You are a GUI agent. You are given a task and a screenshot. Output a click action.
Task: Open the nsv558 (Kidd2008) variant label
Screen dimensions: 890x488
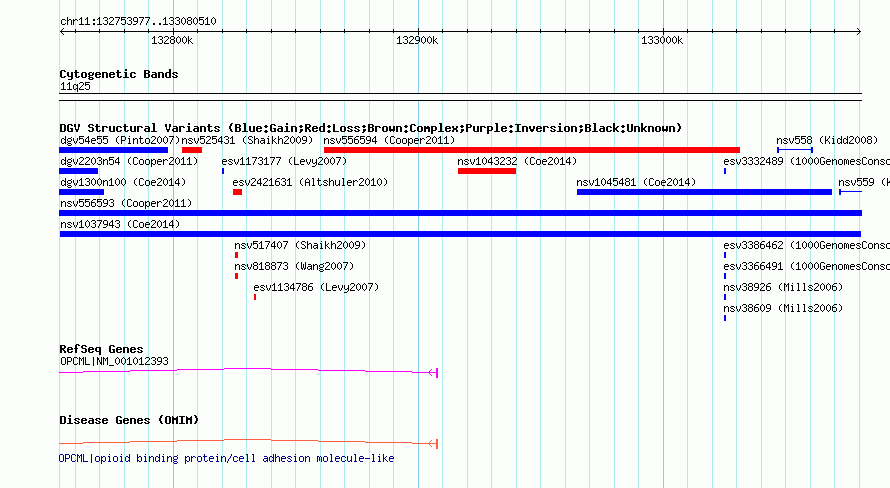(827, 140)
